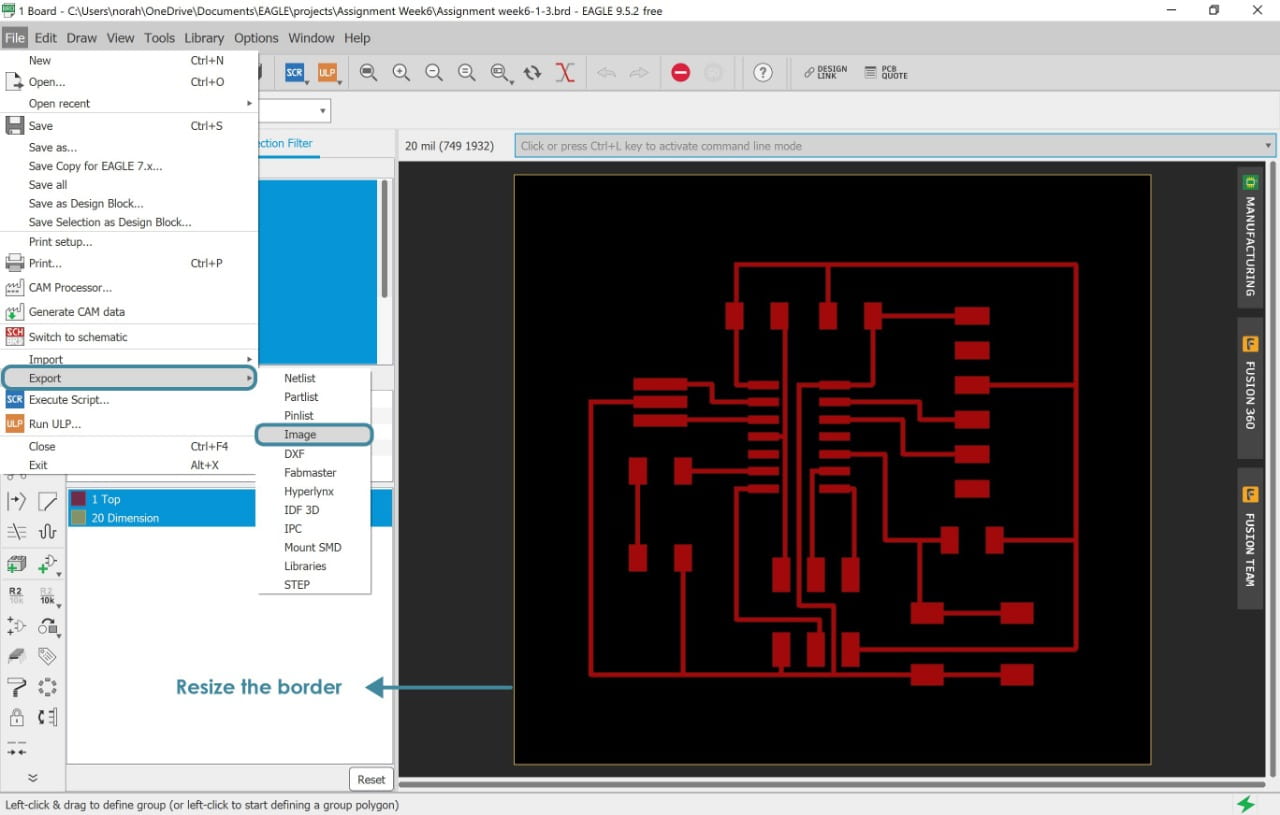Image resolution: width=1280 pixels, height=815 pixels.
Task: Choose CAM Processor from File menu
Action: tap(129, 287)
